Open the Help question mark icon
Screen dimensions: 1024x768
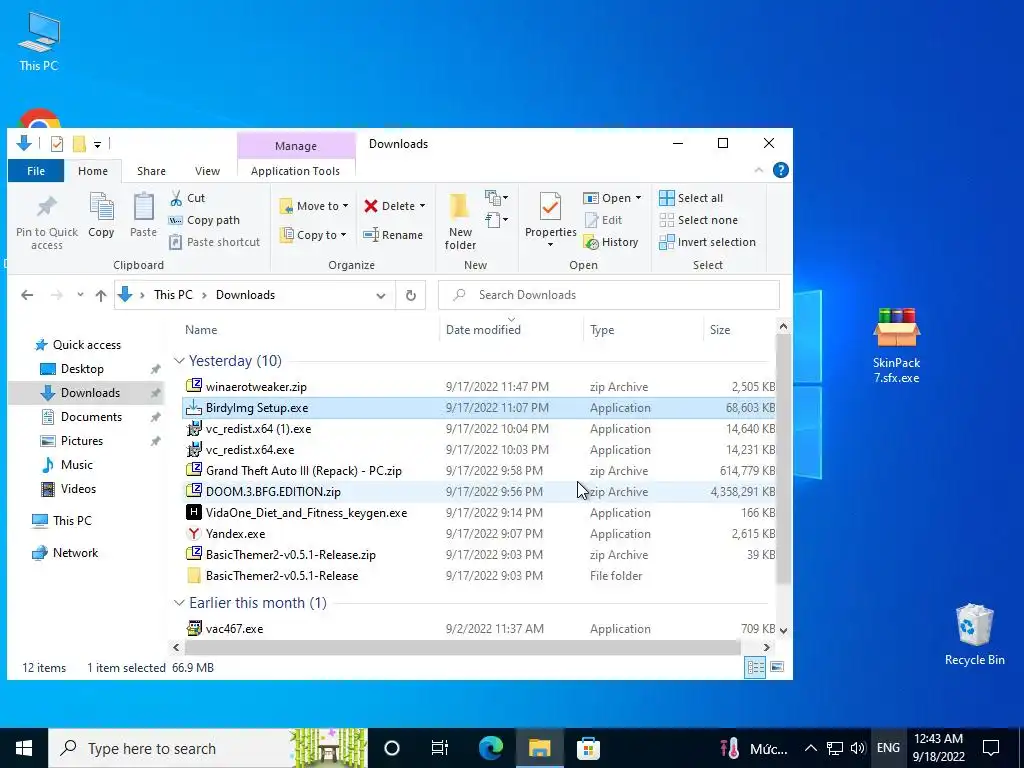coord(780,170)
